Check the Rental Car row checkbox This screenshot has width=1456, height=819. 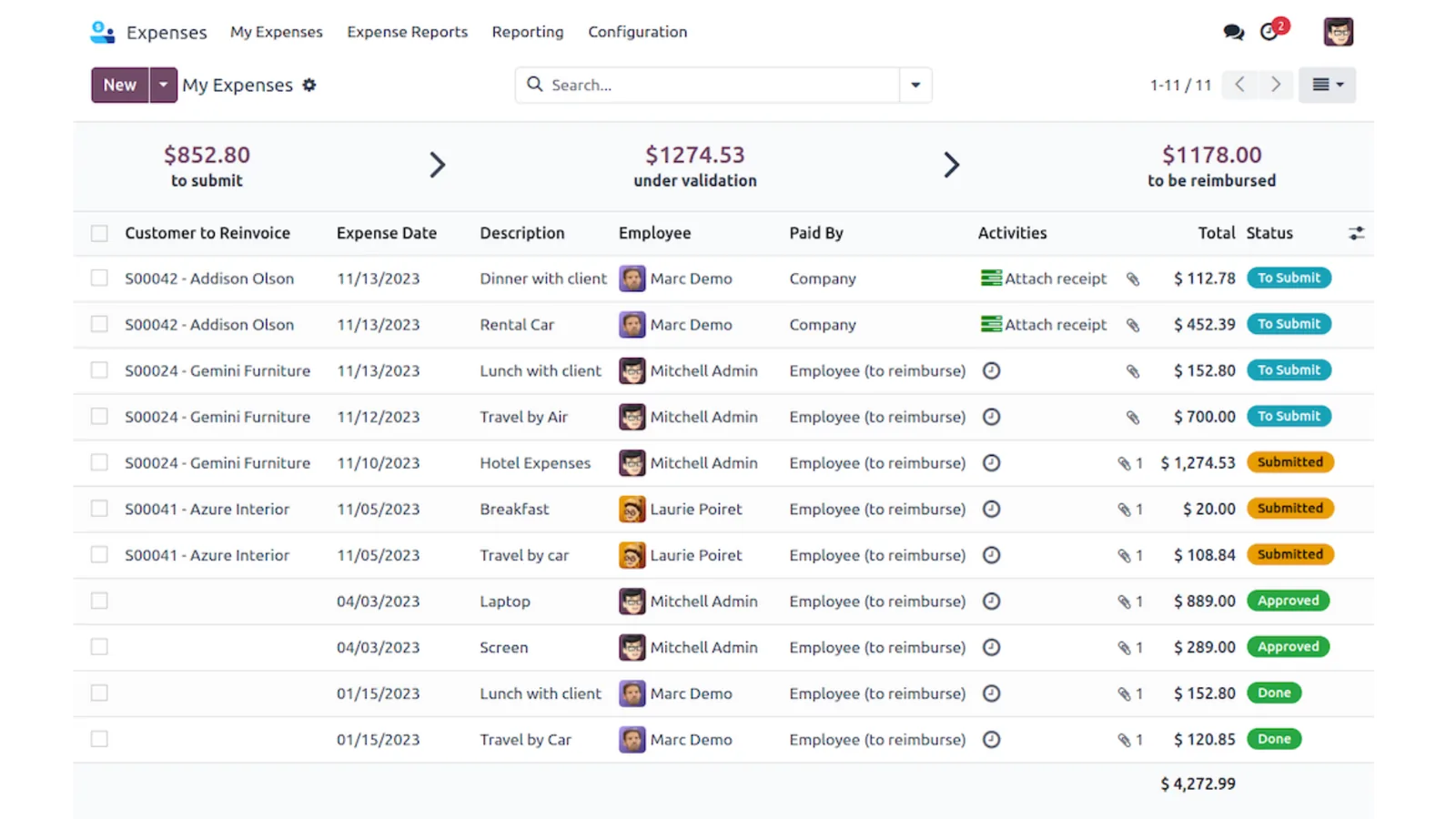click(99, 325)
